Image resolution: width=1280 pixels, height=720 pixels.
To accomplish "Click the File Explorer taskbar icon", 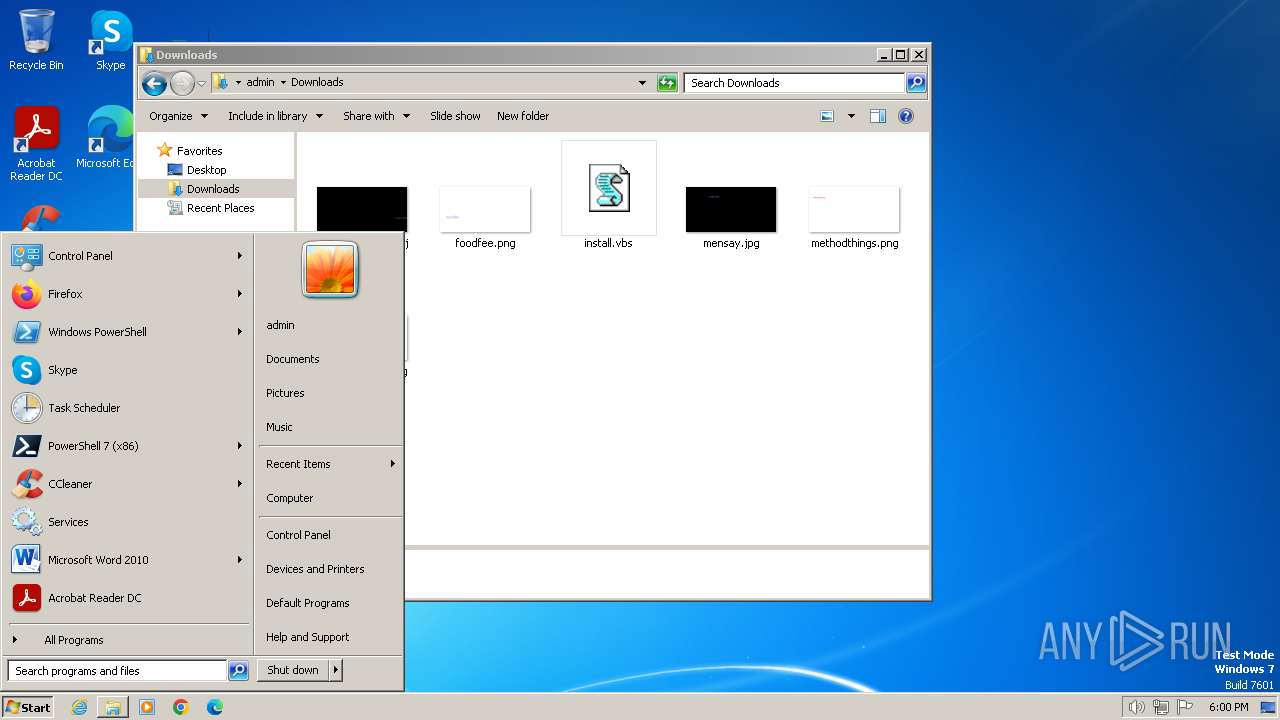I will click(x=113, y=707).
